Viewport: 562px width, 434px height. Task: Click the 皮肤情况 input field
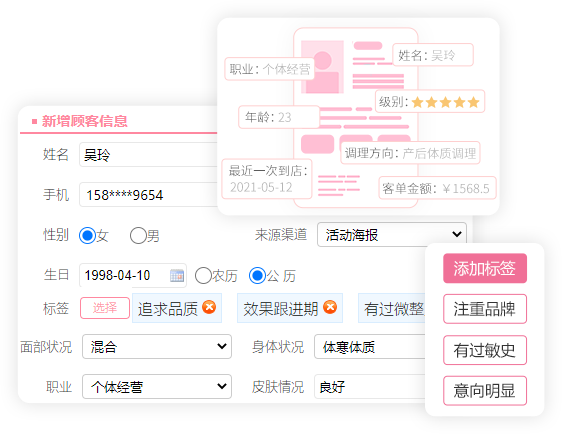point(370,387)
